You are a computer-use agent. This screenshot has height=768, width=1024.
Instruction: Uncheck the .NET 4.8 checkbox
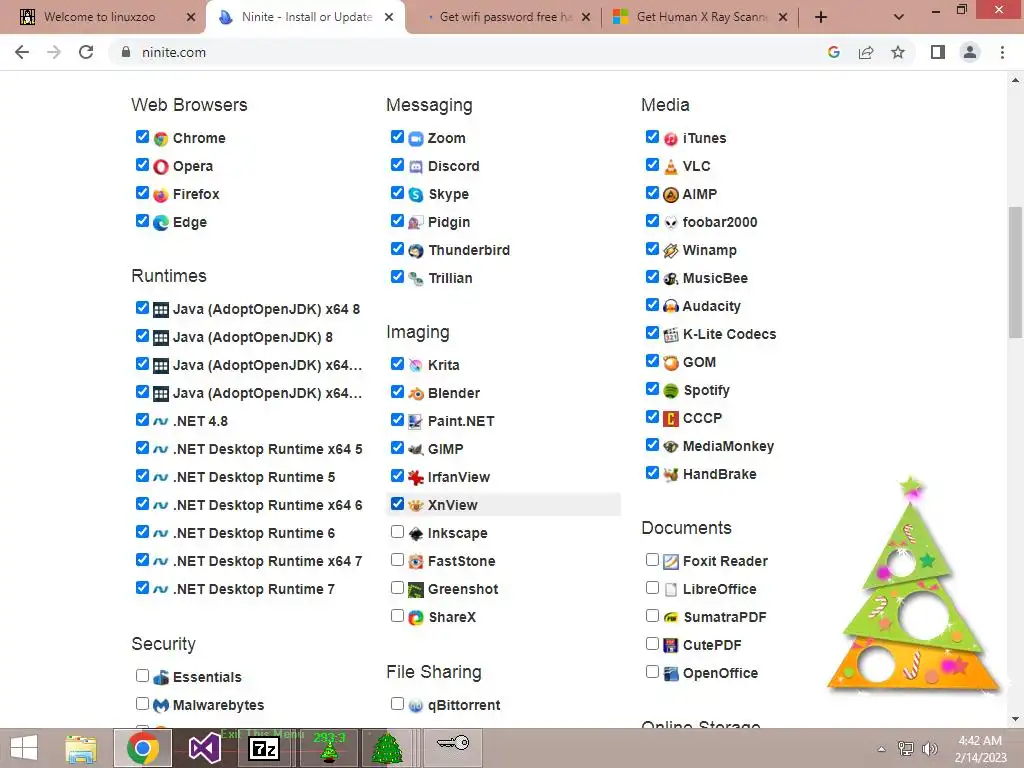[142, 419]
